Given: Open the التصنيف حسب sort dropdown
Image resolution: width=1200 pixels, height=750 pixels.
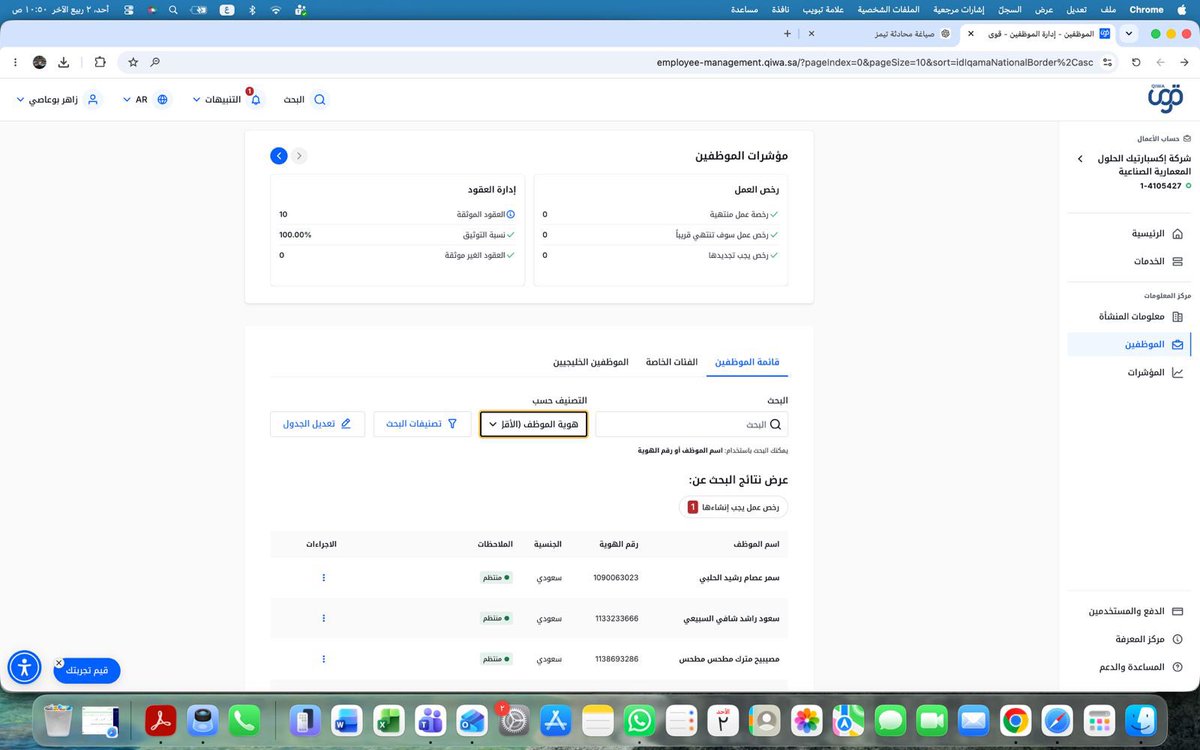Looking at the screenshot, I should tap(533, 424).
